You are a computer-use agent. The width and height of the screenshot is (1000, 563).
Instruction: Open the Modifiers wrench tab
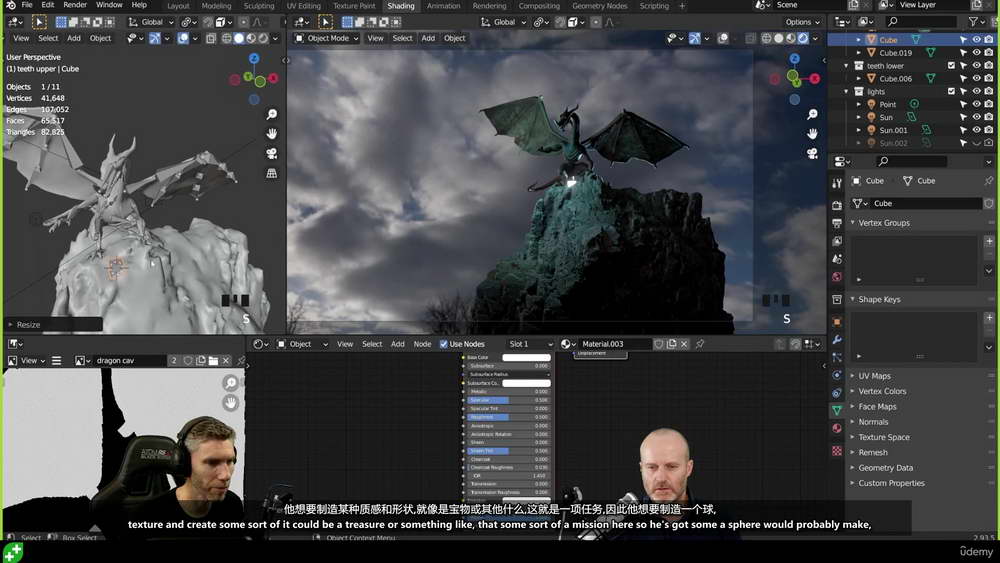(x=837, y=339)
